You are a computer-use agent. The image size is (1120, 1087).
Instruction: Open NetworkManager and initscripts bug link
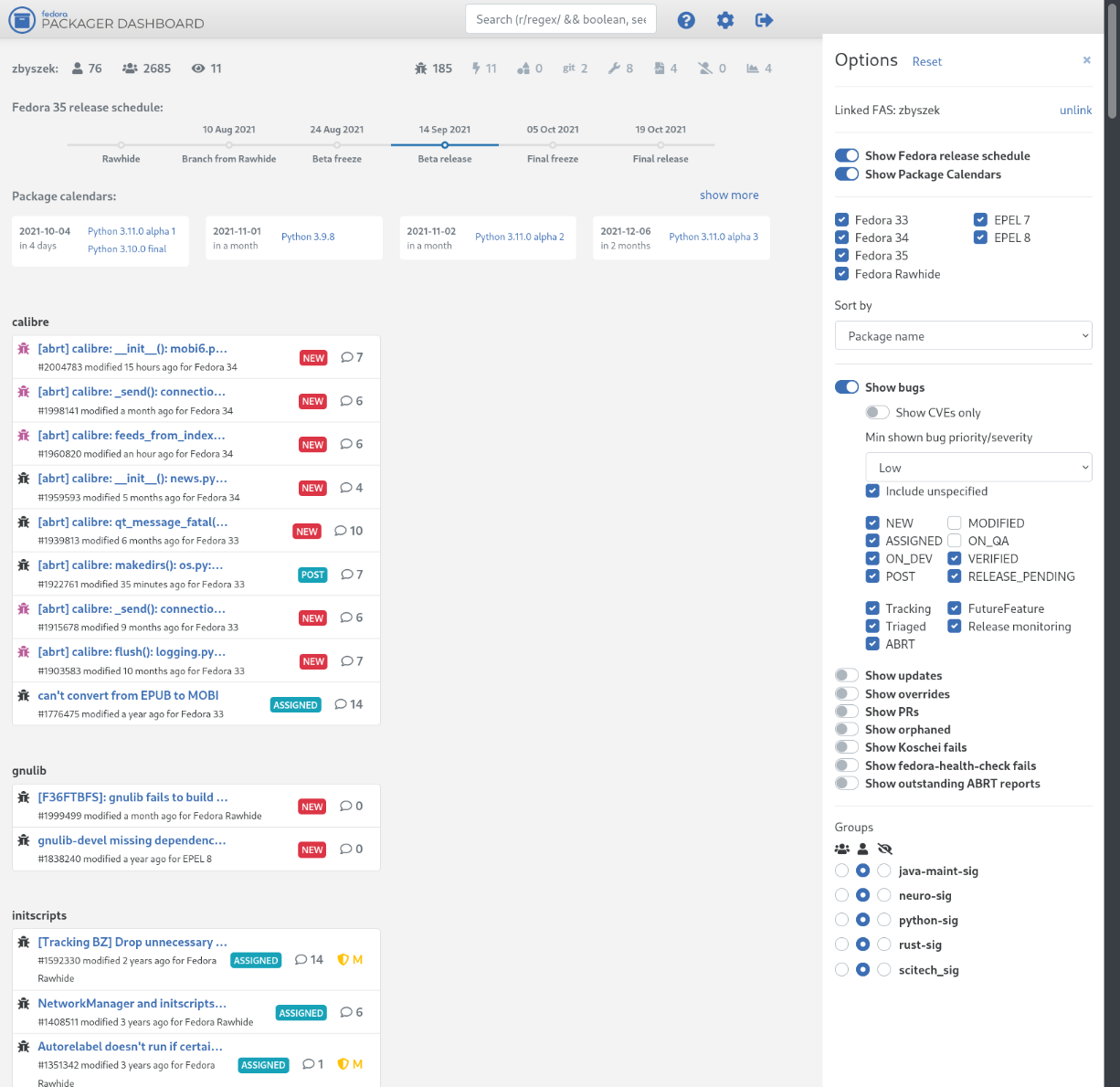(132, 1003)
